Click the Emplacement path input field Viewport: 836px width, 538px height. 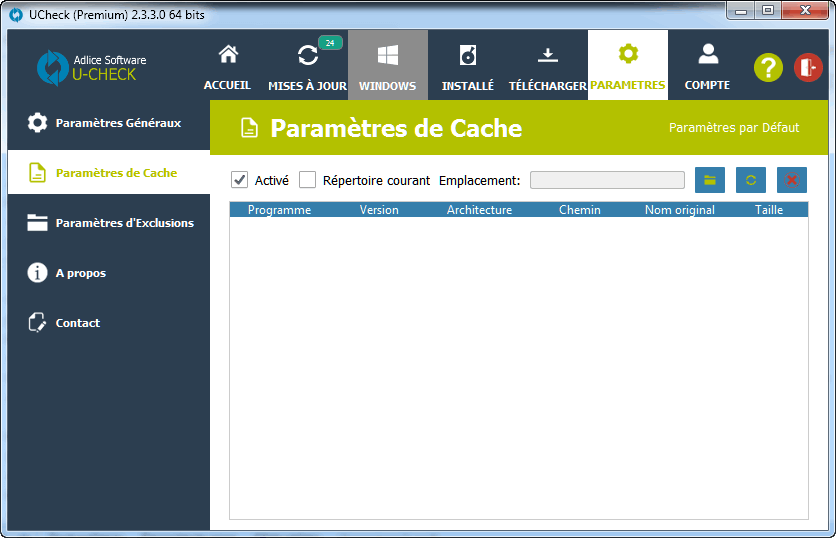pyautogui.click(x=607, y=180)
